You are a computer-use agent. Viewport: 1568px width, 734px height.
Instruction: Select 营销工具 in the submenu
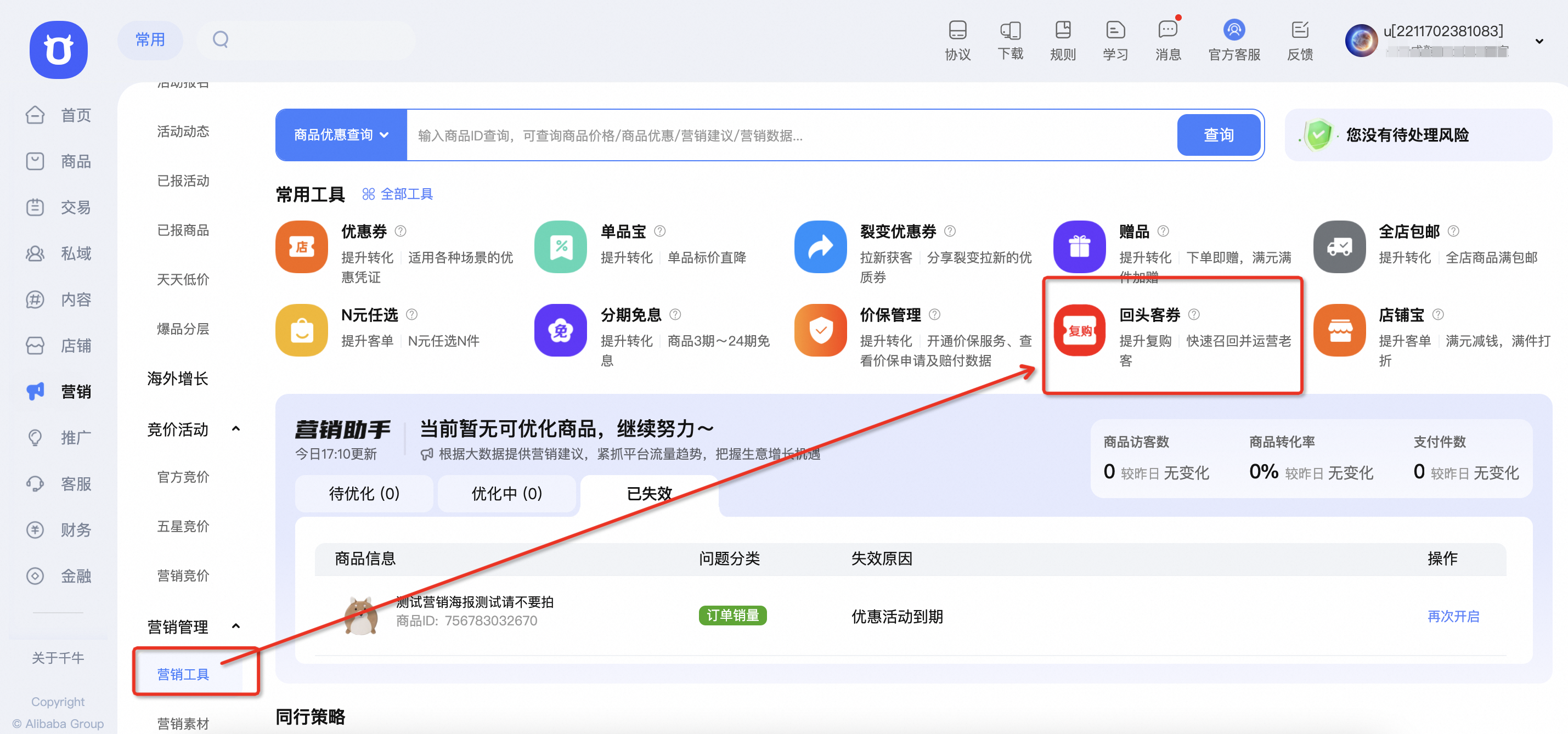click(x=183, y=674)
